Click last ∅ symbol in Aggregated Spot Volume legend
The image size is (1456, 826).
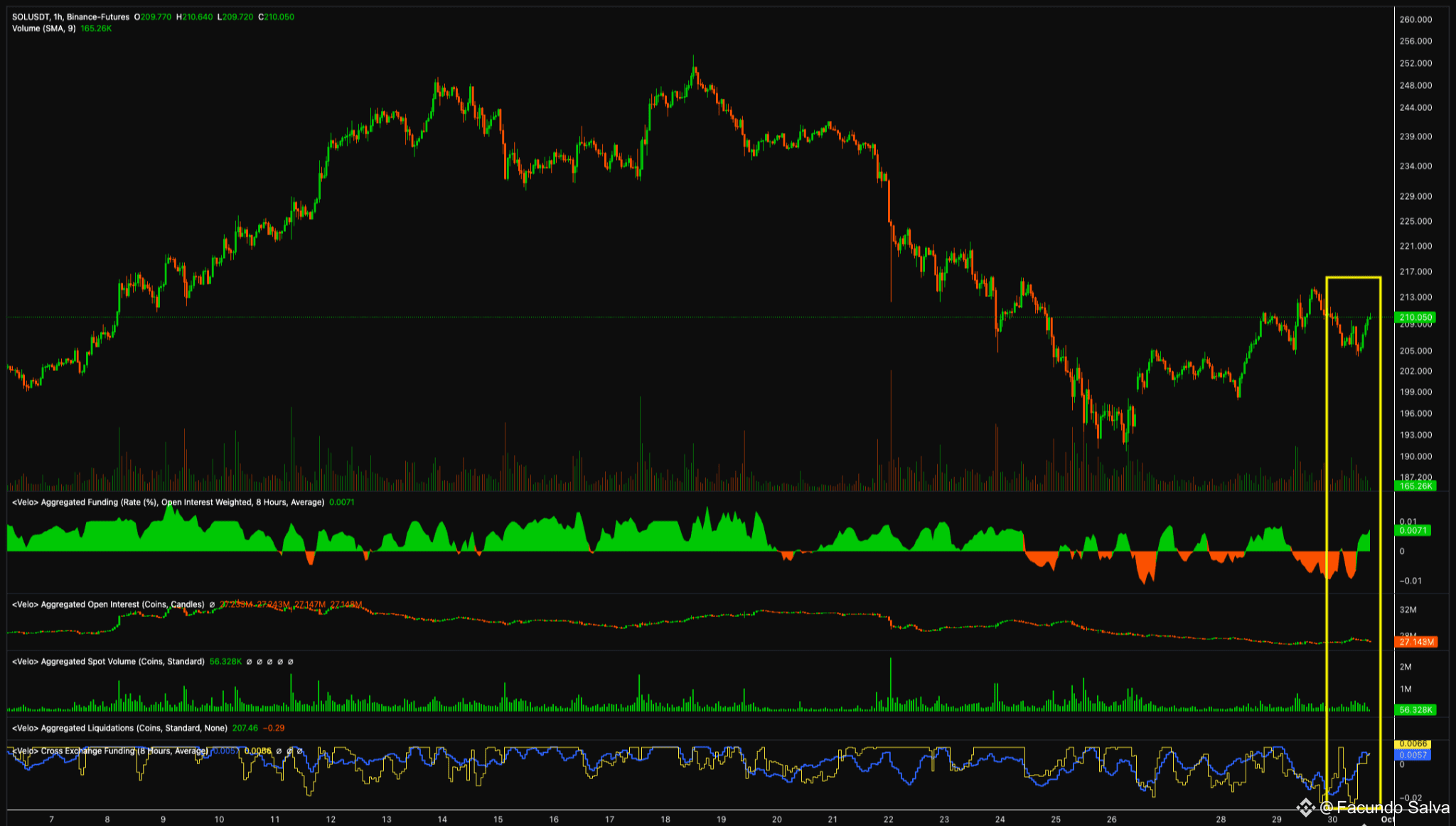[x=290, y=662]
